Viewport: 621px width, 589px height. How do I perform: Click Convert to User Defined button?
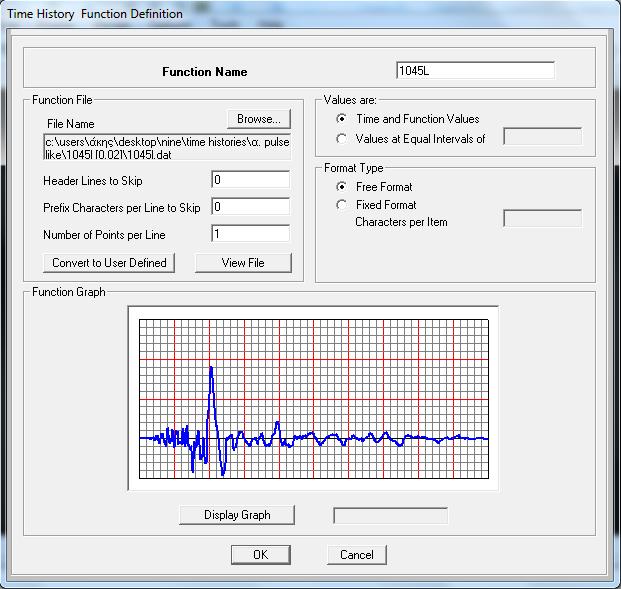tap(109, 263)
